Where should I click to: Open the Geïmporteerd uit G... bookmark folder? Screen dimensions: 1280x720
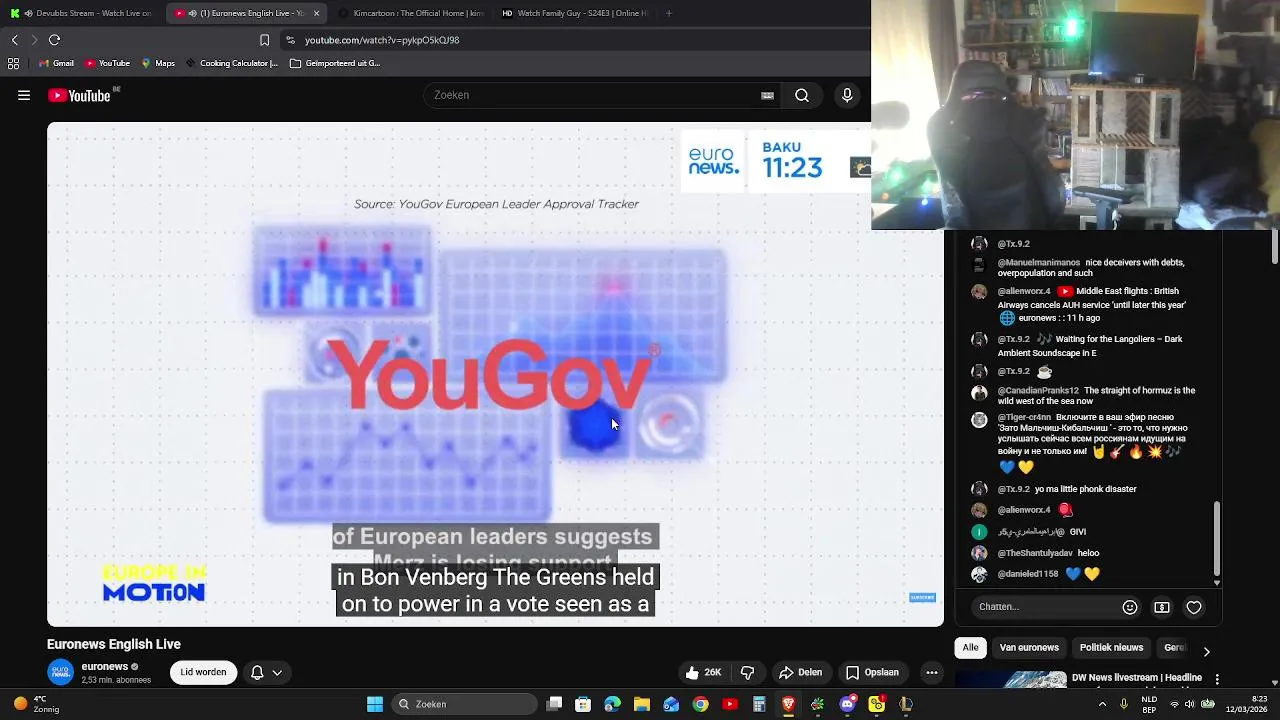click(x=335, y=63)
